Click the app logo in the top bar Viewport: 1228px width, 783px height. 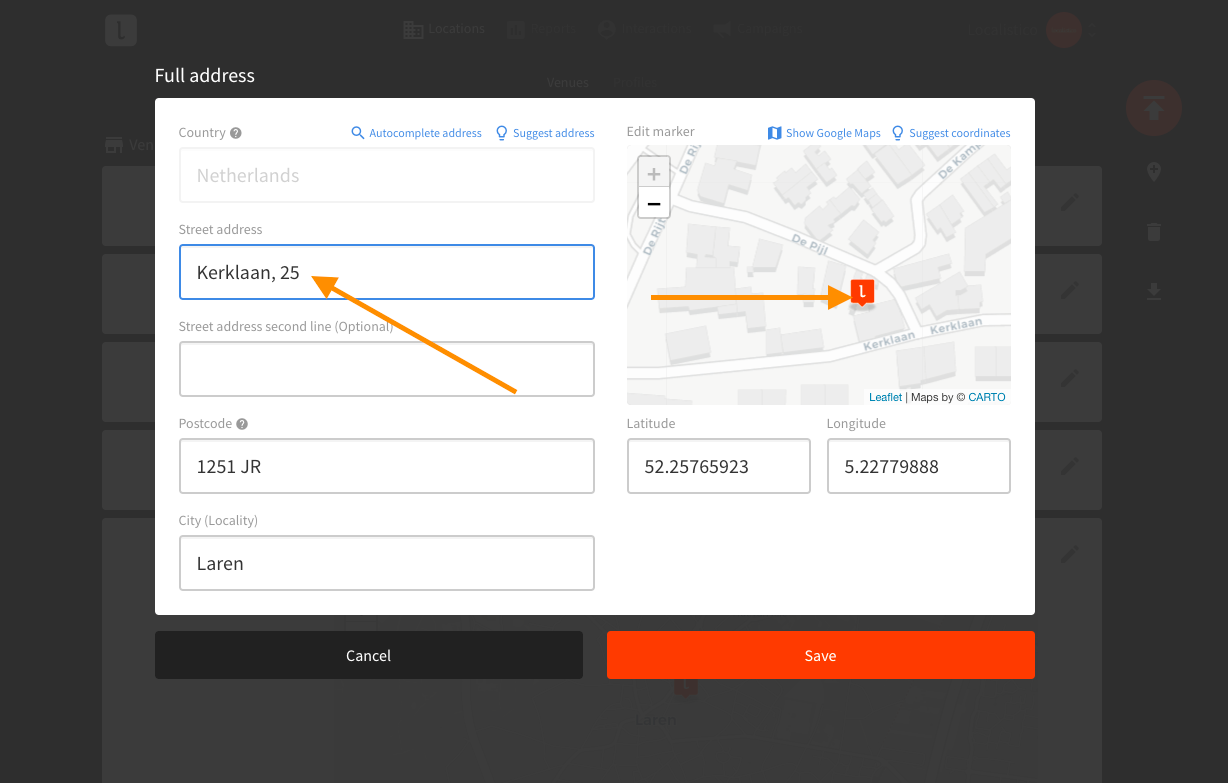click(x=121, y=30)
